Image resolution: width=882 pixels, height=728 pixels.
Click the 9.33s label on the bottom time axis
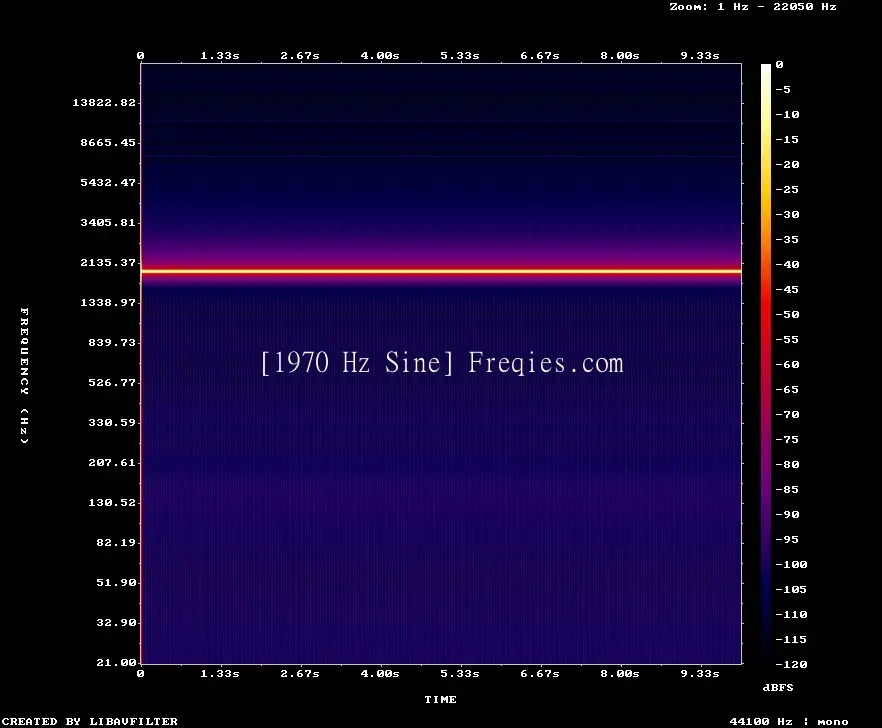click(700, 673)
